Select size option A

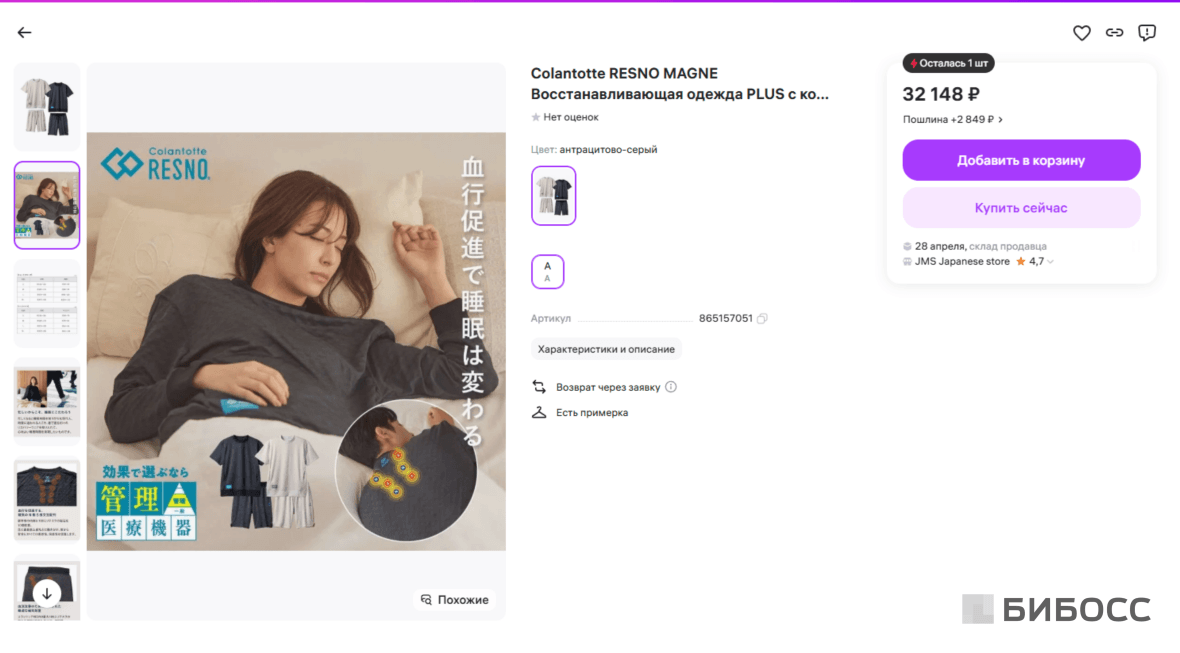pos(547,272)
